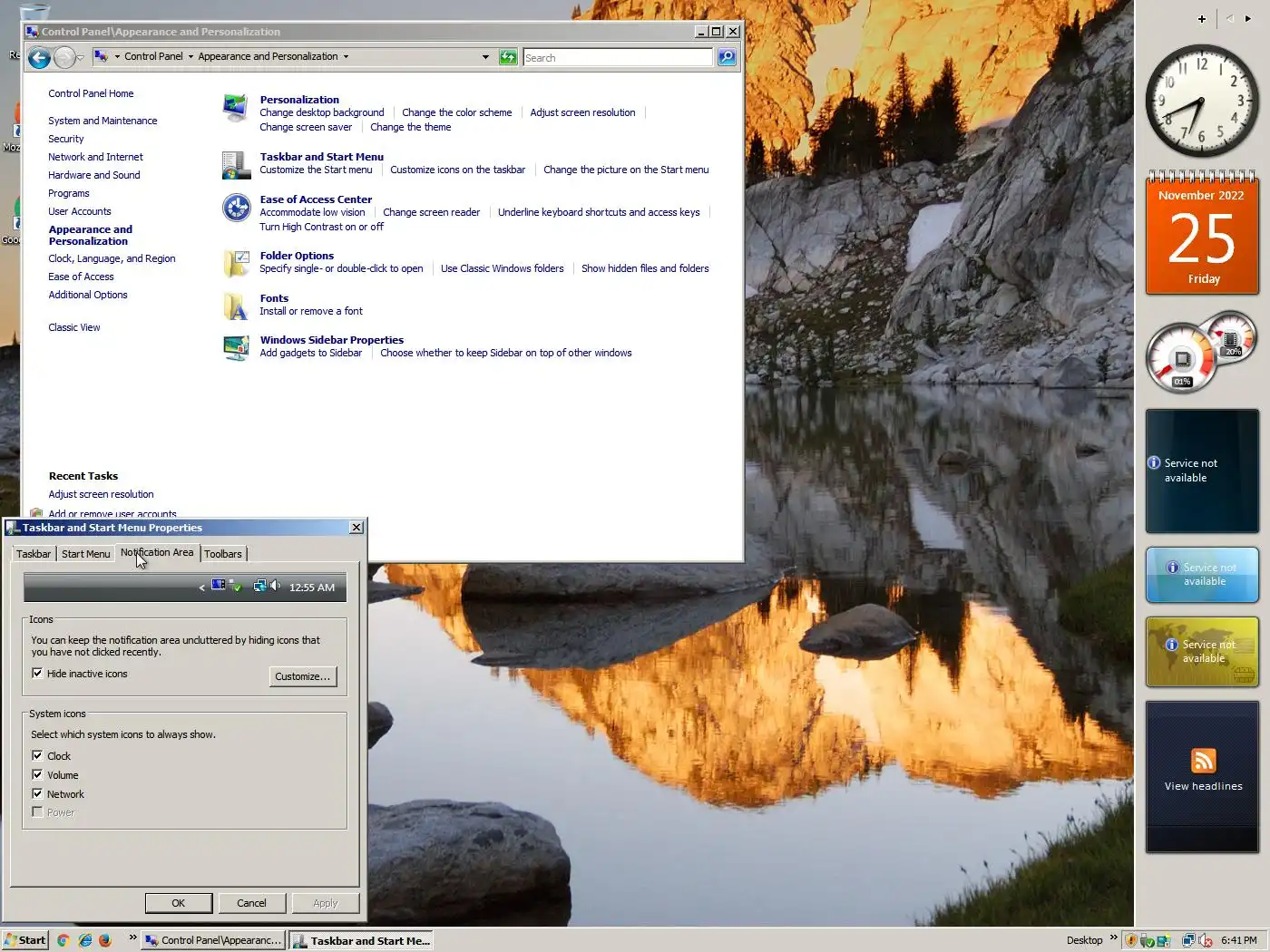Click the Windows Sidebar Properties icon
Screen dimensions: 1270x952
tap(236, 348)
